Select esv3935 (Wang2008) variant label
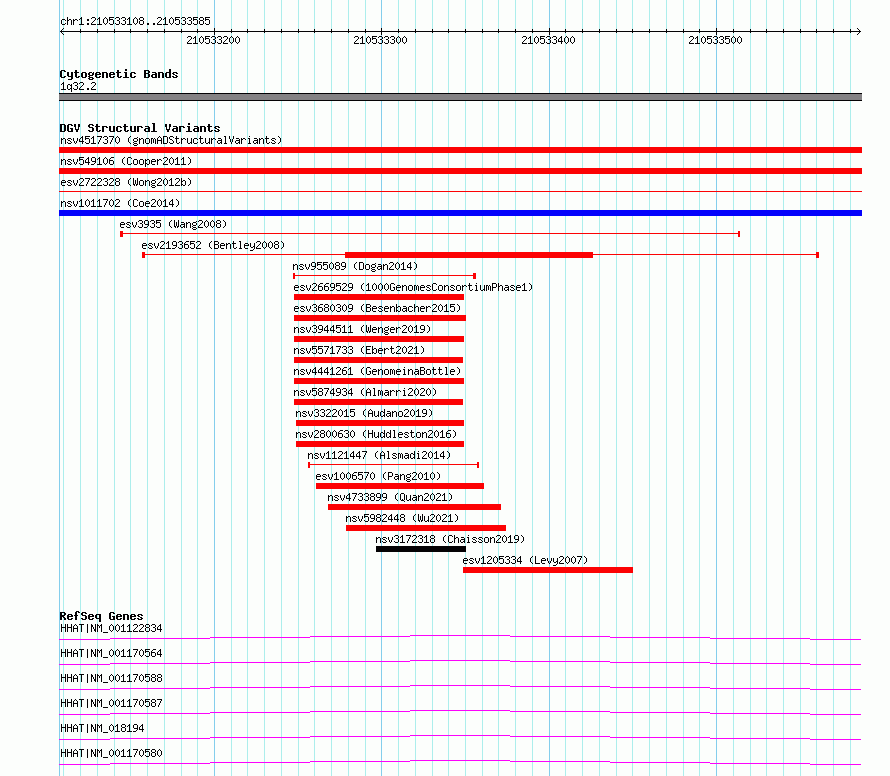The width and height of the screenshot is (890, 776). coord(173,224)
